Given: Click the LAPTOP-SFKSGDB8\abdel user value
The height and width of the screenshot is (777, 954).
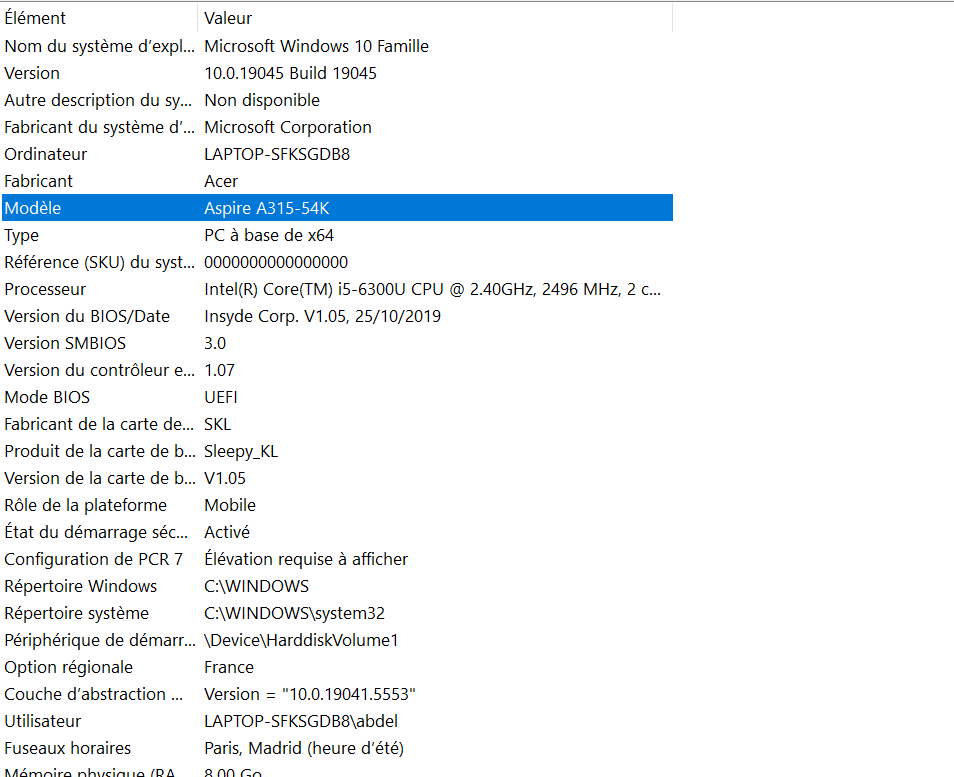Looking at the screenshot, I should point(301,721).
